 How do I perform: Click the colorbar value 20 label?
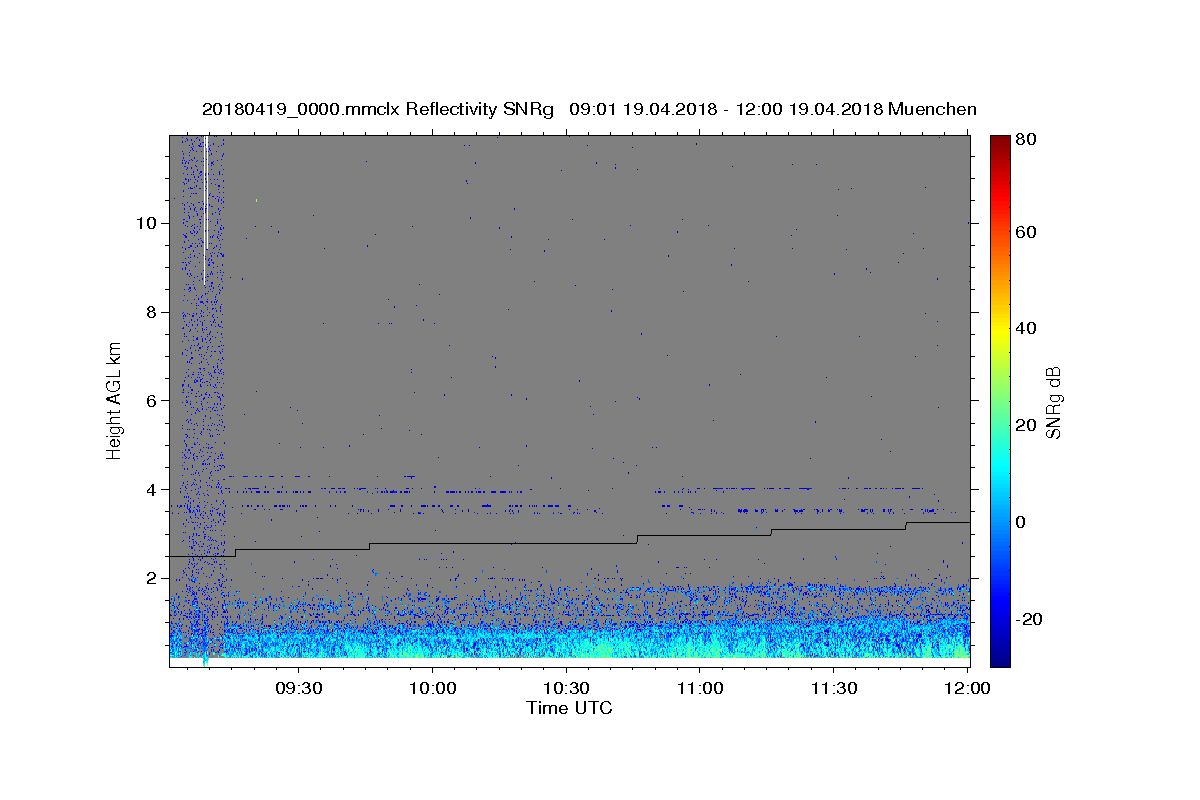pos(1025,425)
